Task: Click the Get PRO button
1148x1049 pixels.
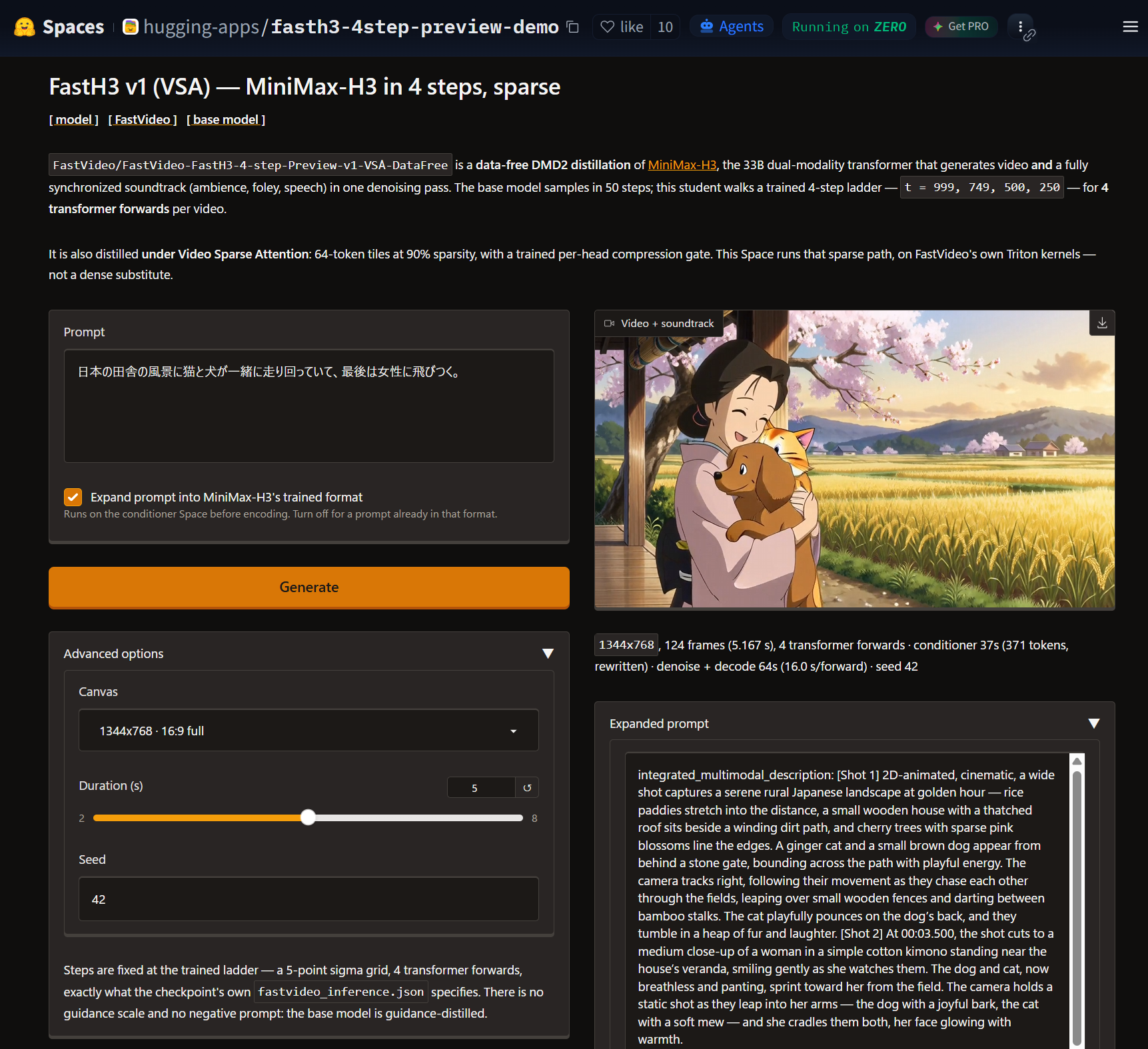Action: [x=961, y=27]
